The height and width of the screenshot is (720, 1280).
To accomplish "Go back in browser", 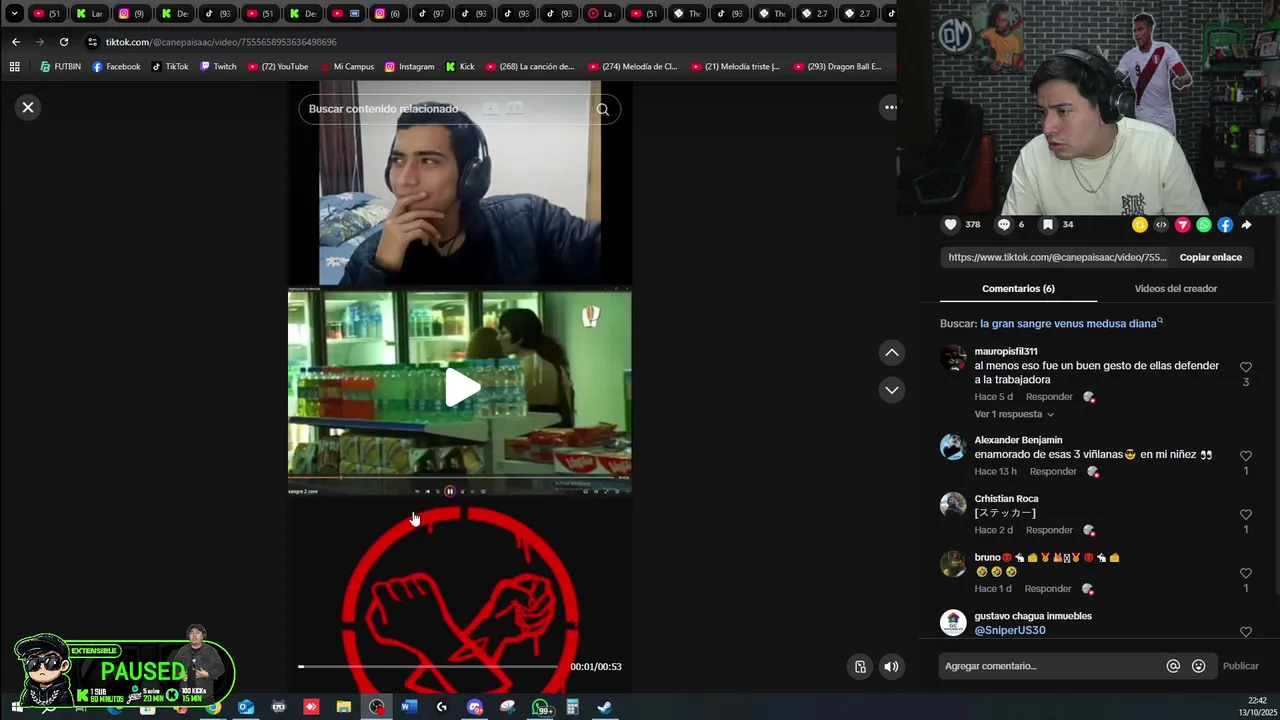I will [x=15, y=42].
